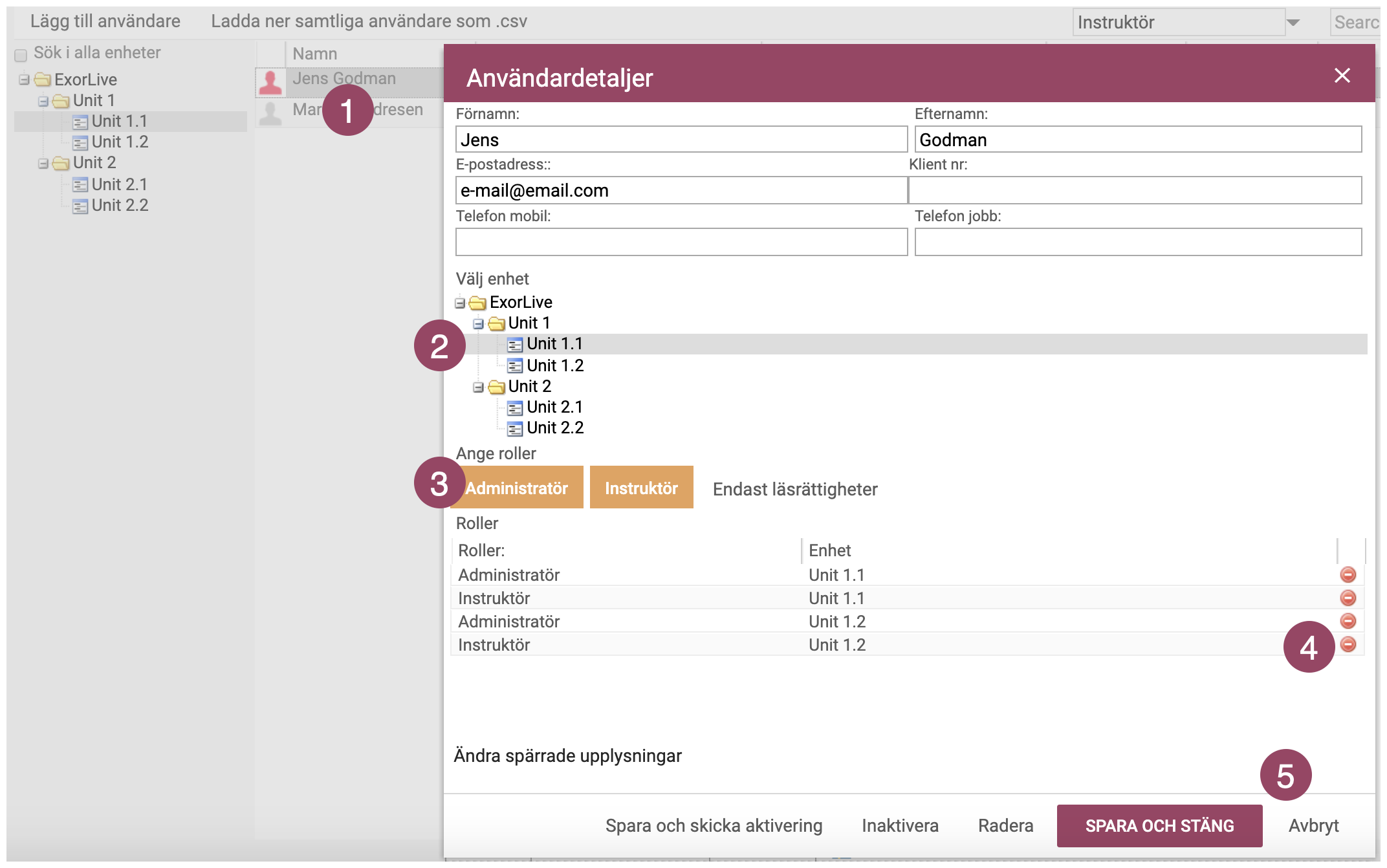This screenshot has width=1387, height=868.
Task: Click Unit 2.1 icon in dialog tree
Action: pyautogui.click(x=515, y=408)
